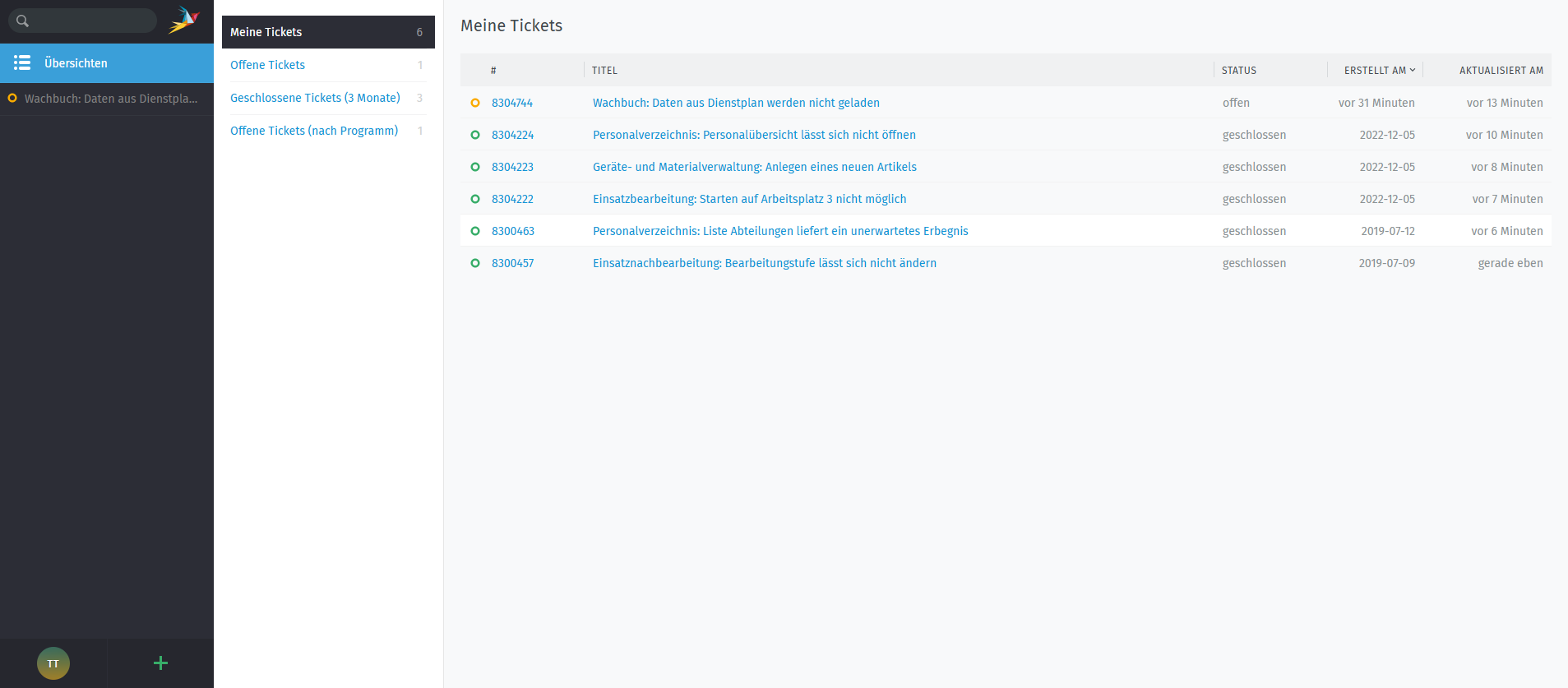
Task: Click the green plus new-ticket icon
Action: pos(160,663)
